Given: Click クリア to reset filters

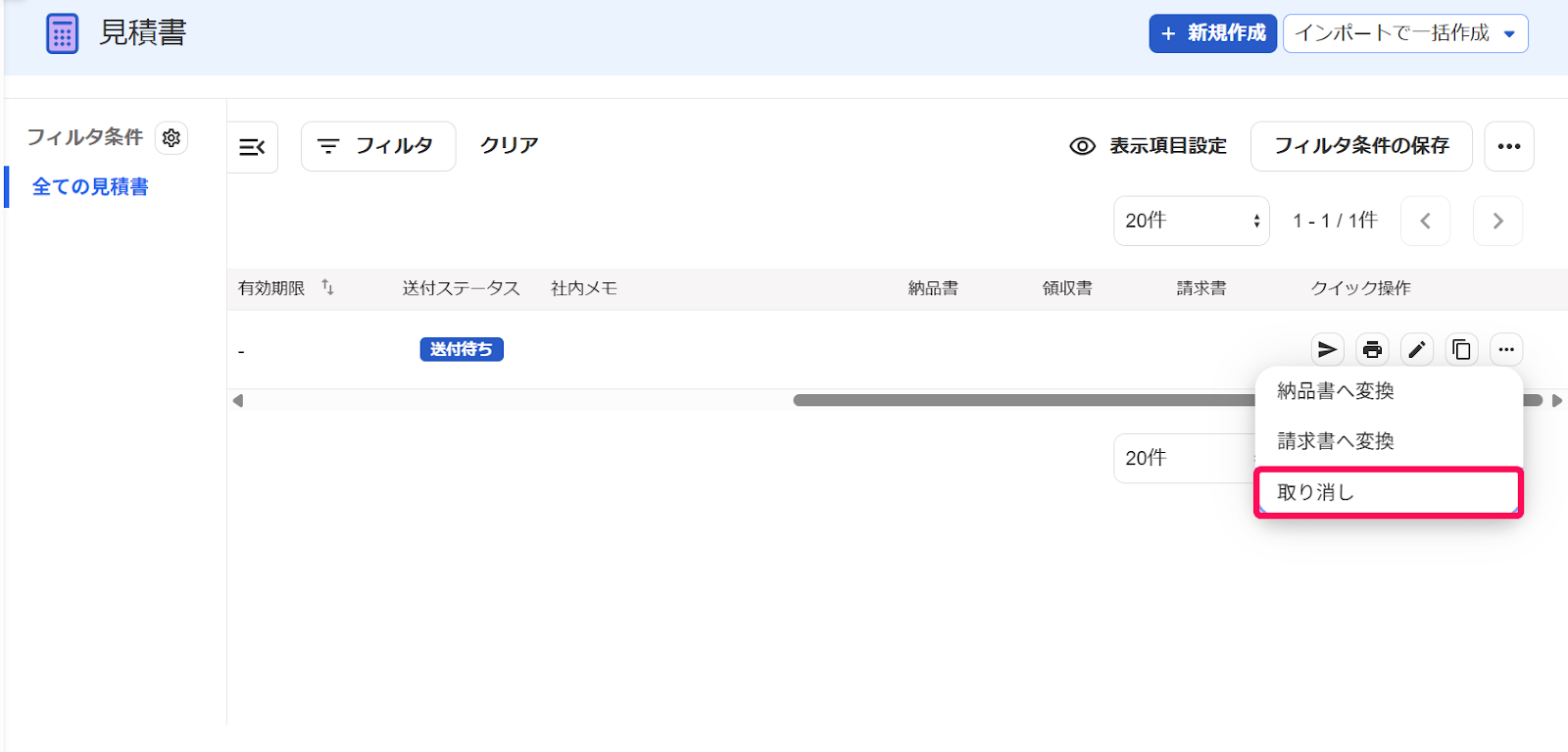Looking at the screenshot, I should click(x=509, y=145).
